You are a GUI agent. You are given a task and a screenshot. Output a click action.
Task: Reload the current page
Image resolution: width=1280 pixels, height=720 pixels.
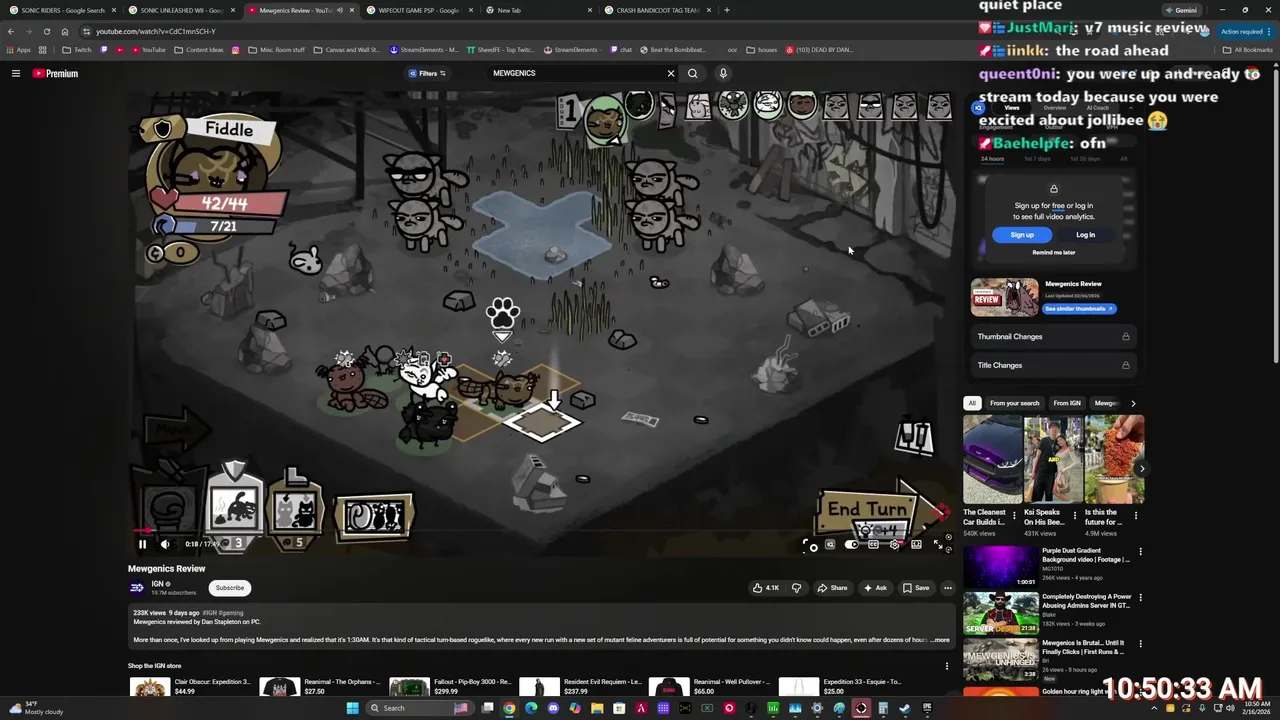46,31
